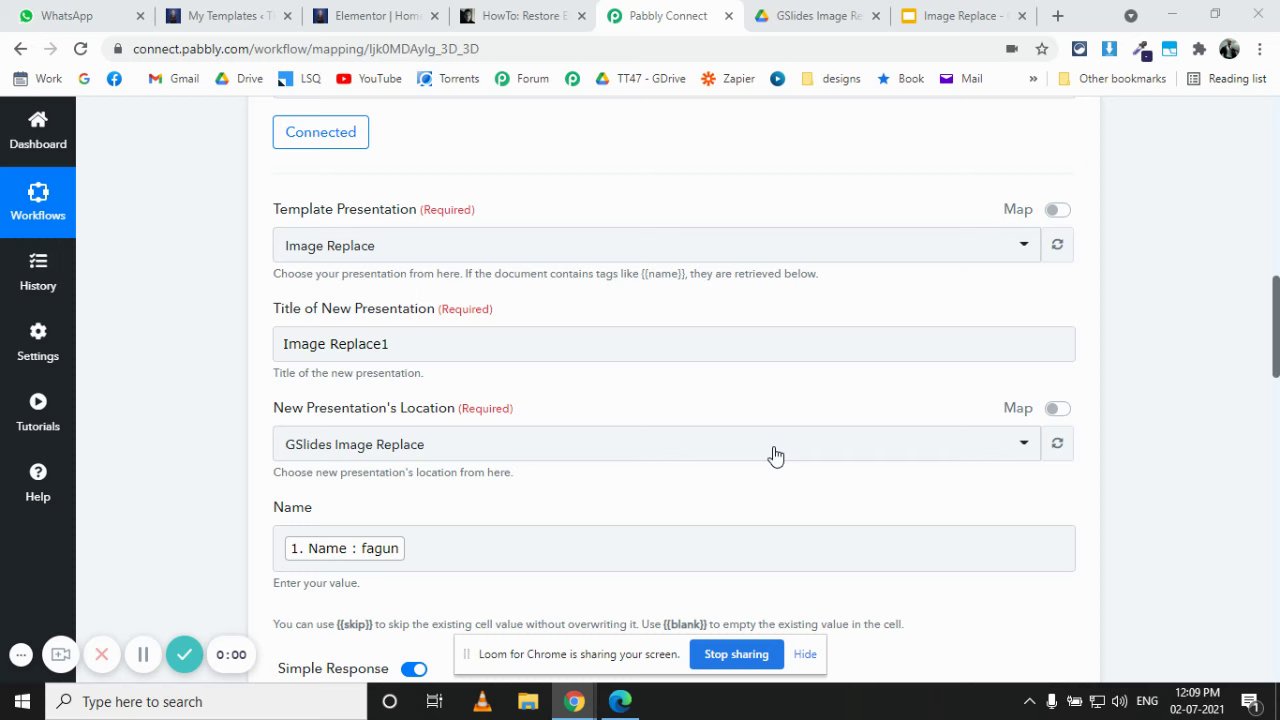Open the ENG language indicator
Viewport: 1280px width, 720px height.
pos(1147,701)
